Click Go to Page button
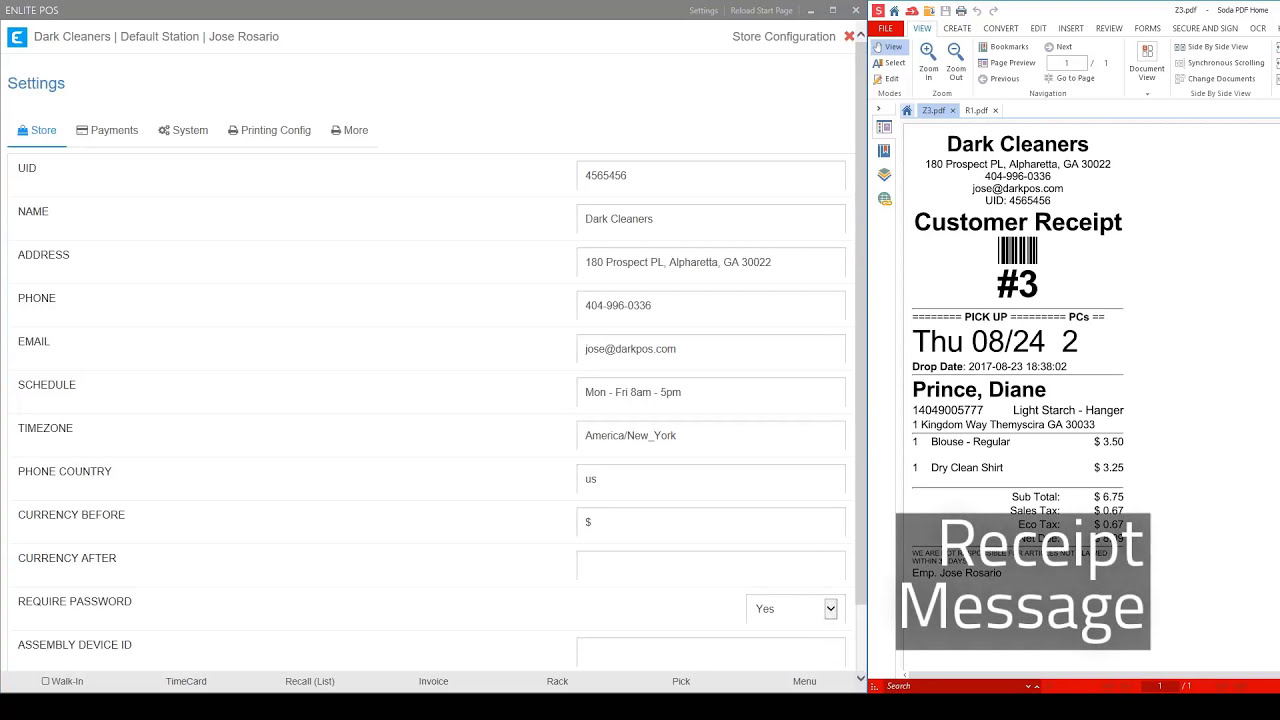Viewport: 1280px width, 720px height. pyautogui.click(x=1068, y=78)
